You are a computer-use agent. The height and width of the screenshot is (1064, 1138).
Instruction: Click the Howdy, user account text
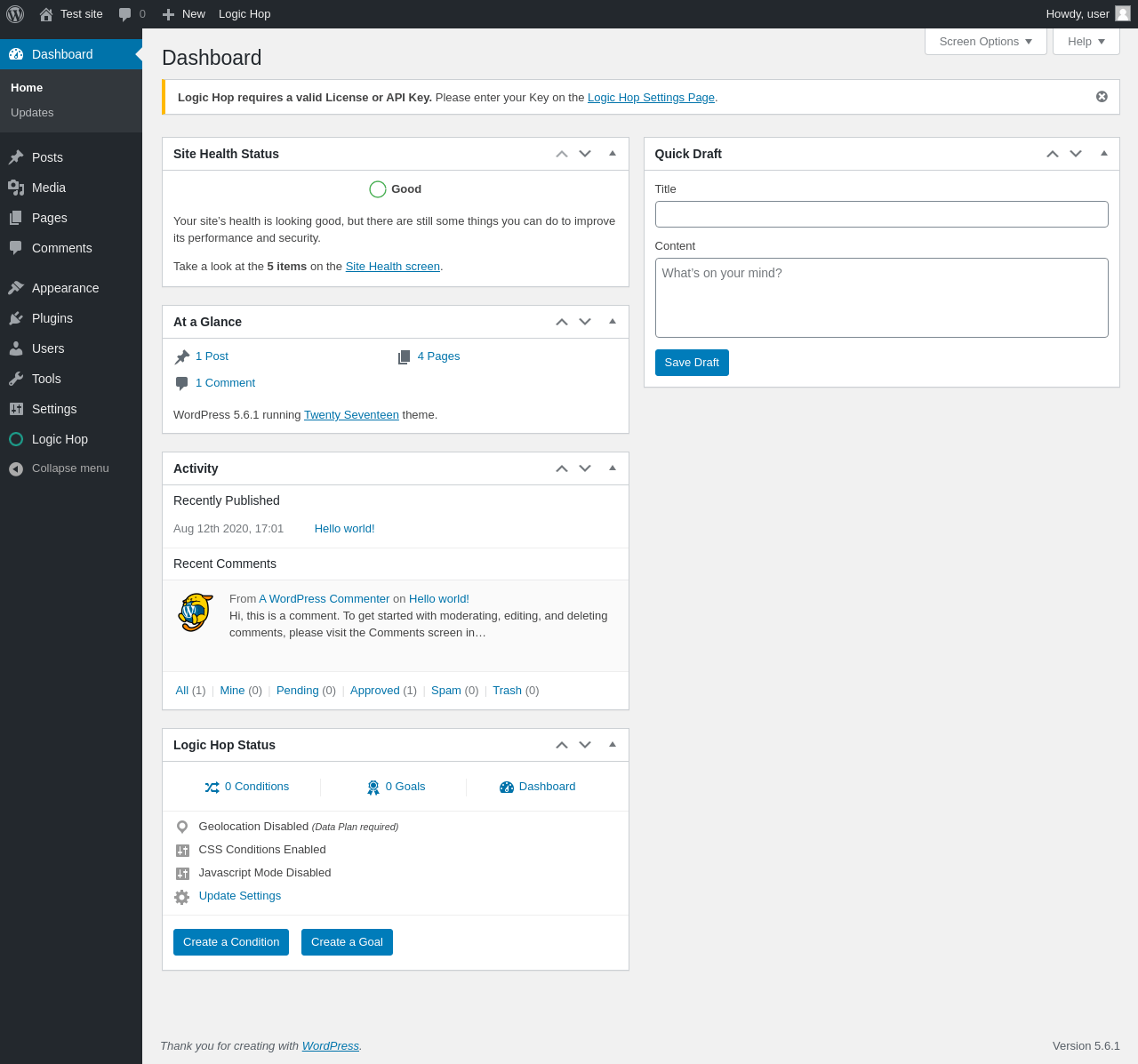[1078, 14]
